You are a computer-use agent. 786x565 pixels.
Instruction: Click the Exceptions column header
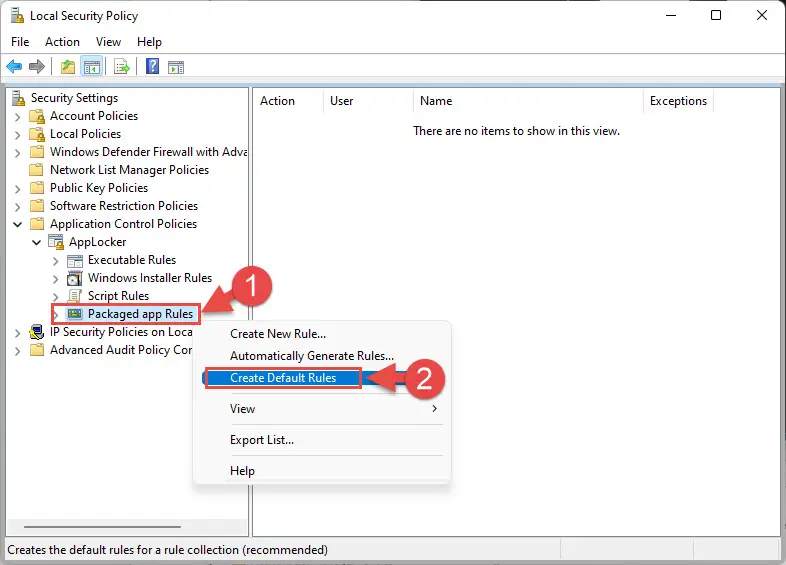pyautogui.click(x=678, y=101)
